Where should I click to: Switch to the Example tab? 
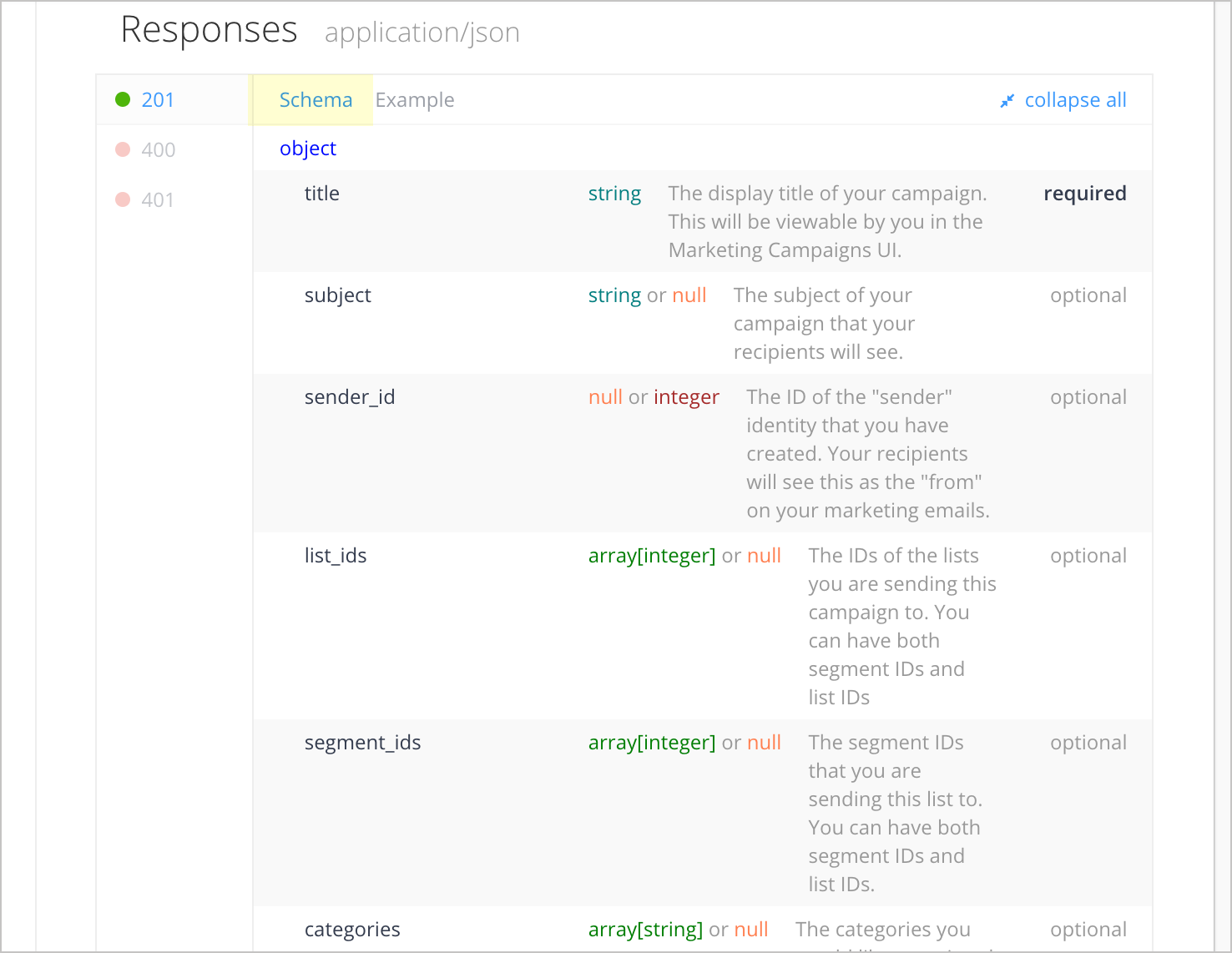(415, 99)
